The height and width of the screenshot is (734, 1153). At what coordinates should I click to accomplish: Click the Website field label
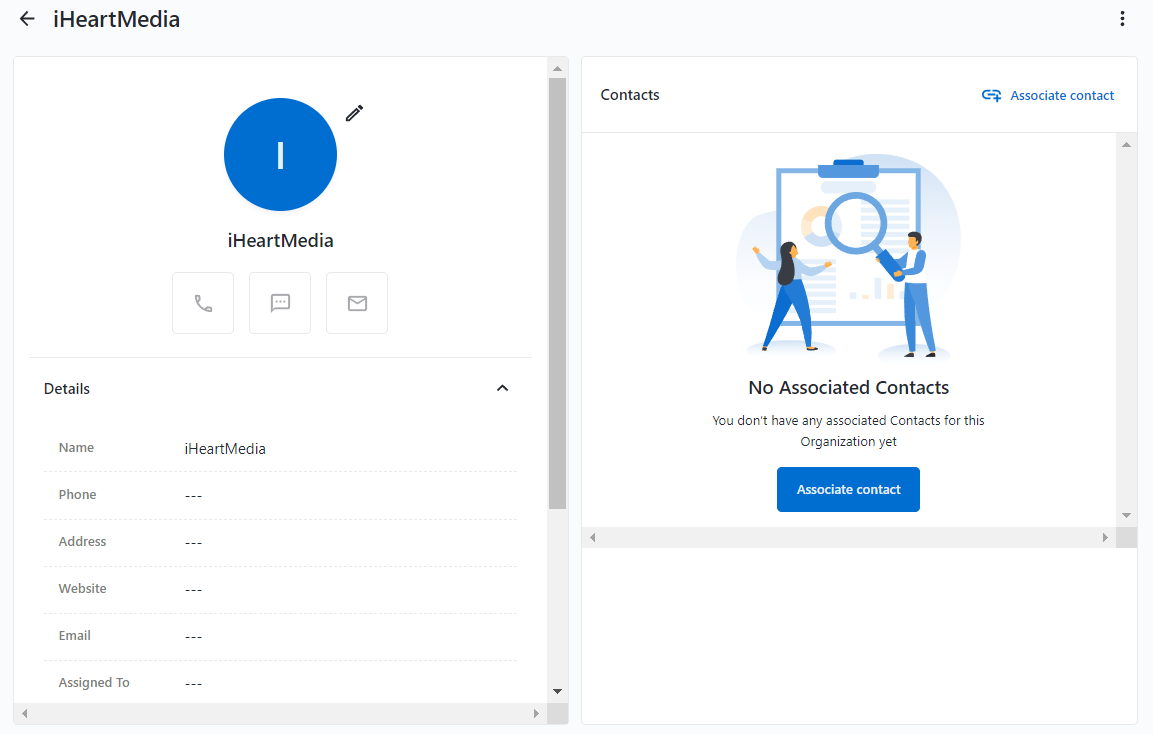coord(82,588)
